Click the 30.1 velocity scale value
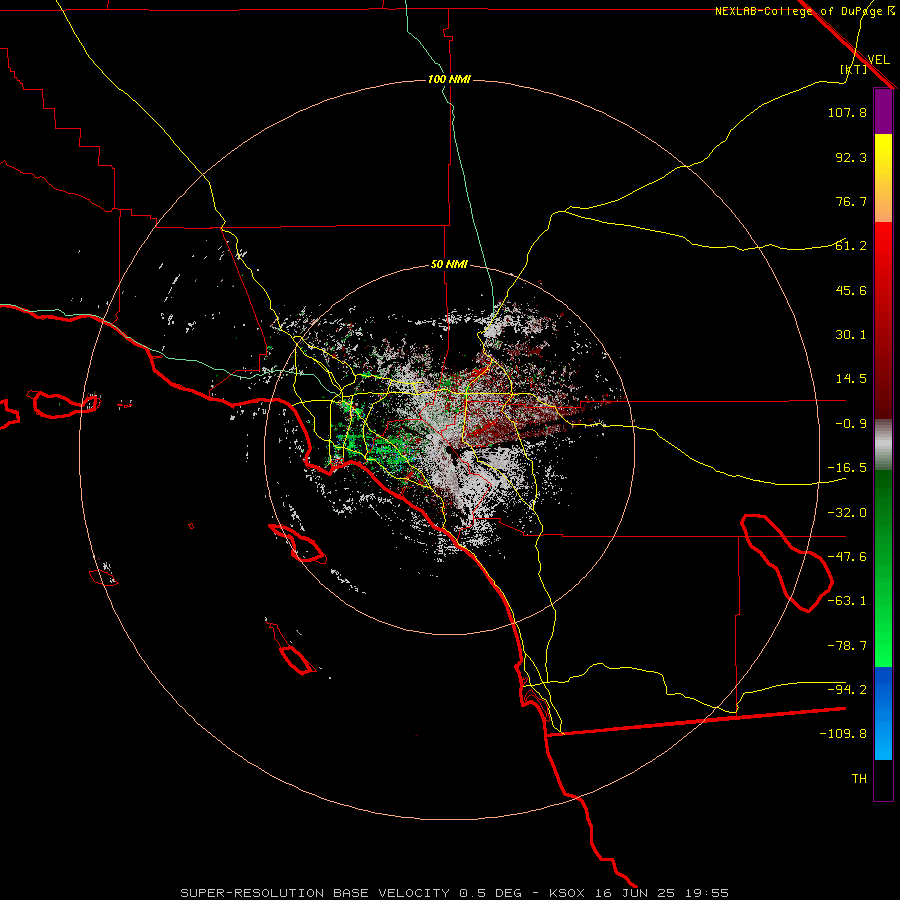This screenshot has width=900, height=900. (x=851, y=335)
